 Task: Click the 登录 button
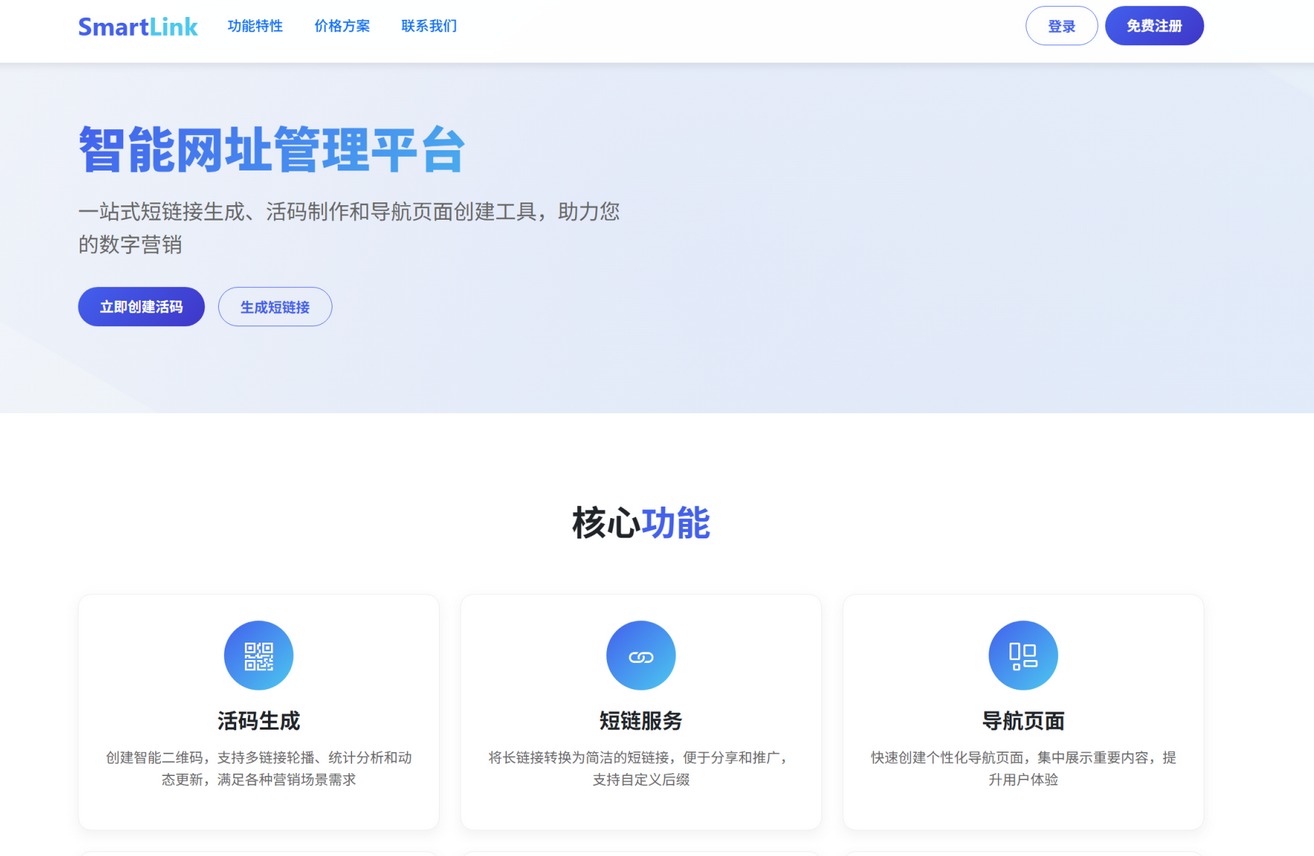1061,25
